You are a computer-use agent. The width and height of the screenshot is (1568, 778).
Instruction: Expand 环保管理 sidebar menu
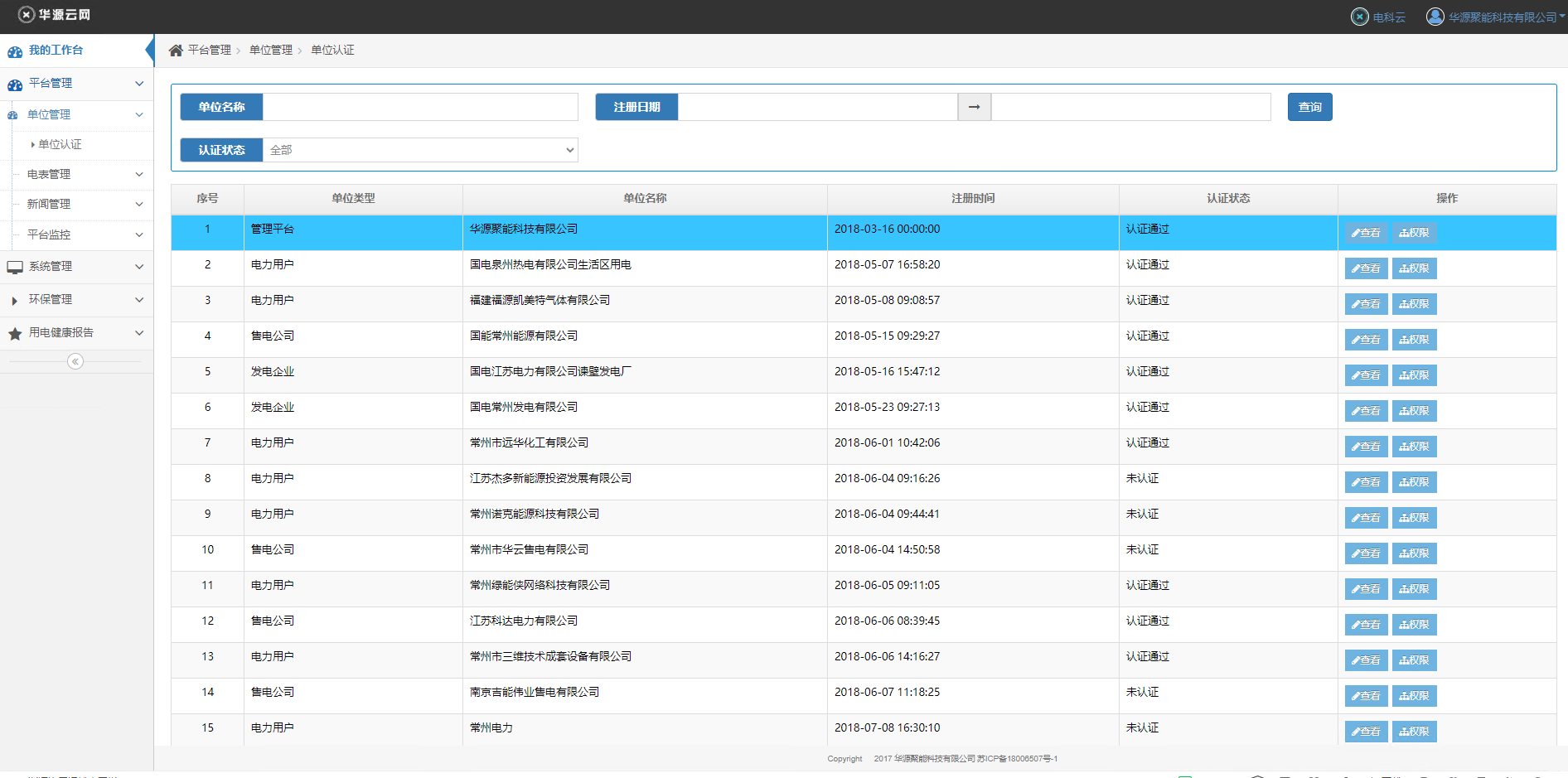(76, 300)
